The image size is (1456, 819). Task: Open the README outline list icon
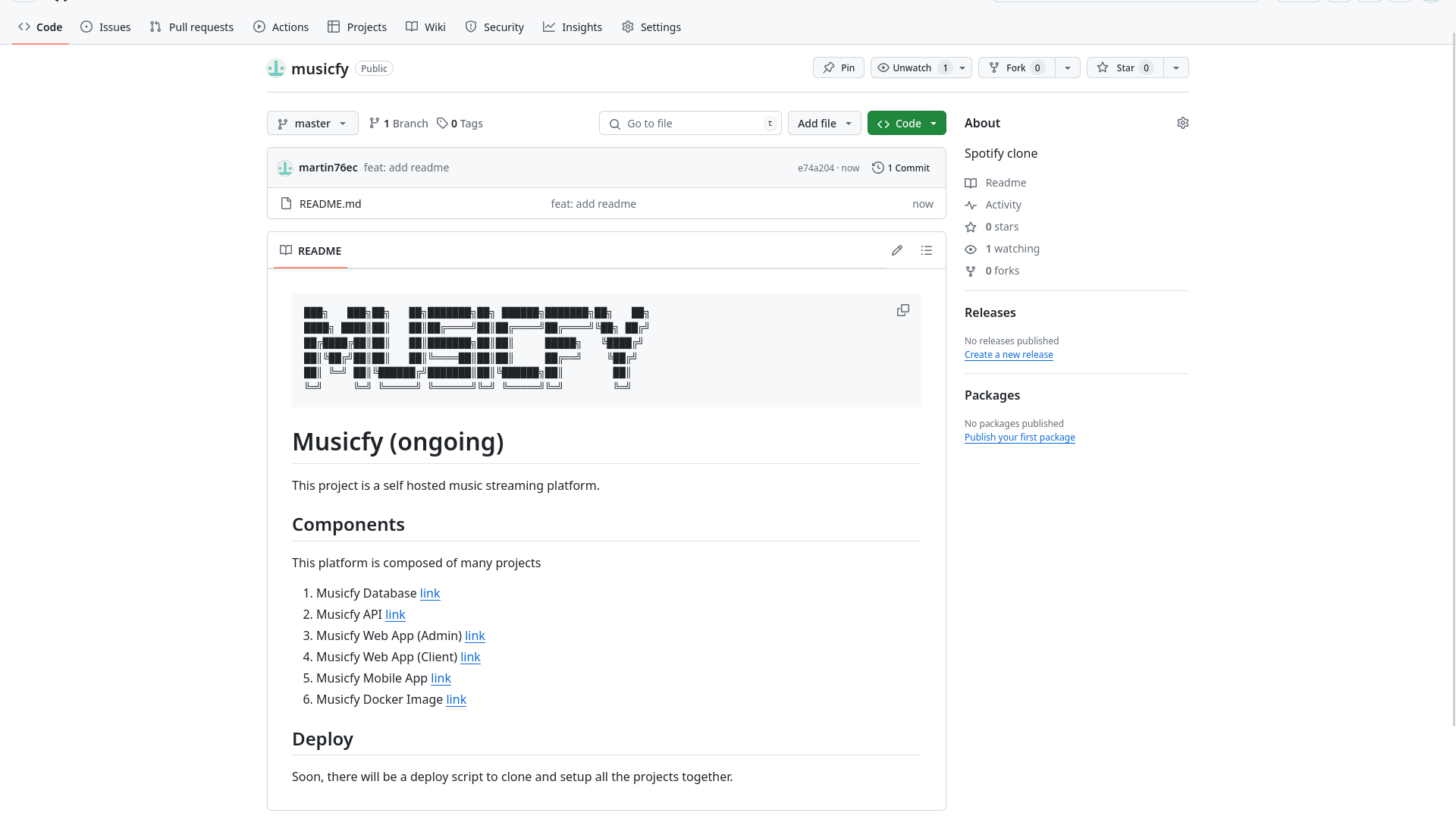click(x=927, y=250)
